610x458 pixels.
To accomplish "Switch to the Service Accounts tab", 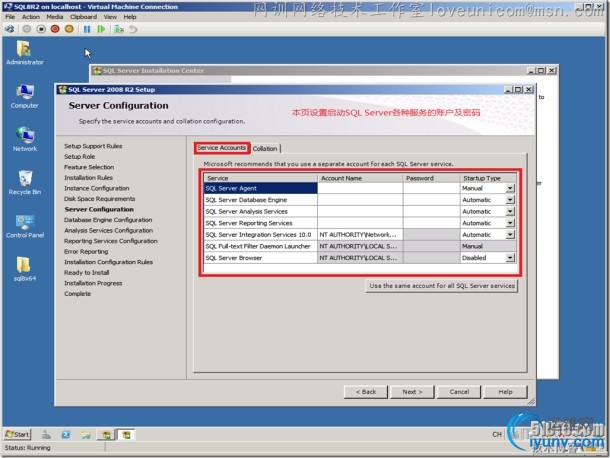I will click(221, 148).
